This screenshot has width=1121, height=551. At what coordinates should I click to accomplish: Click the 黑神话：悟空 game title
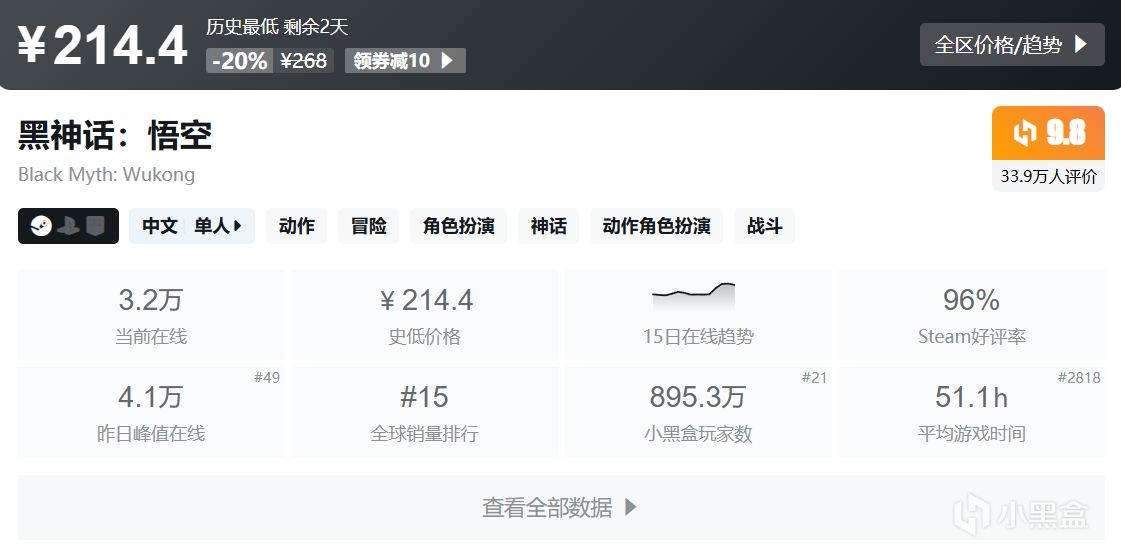point(115,135)
